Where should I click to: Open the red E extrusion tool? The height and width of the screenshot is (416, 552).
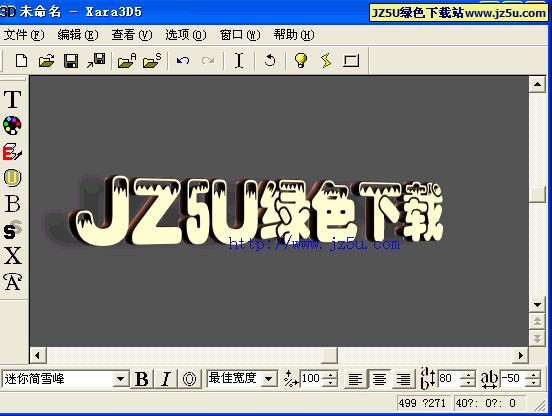(x=12, y=152)
